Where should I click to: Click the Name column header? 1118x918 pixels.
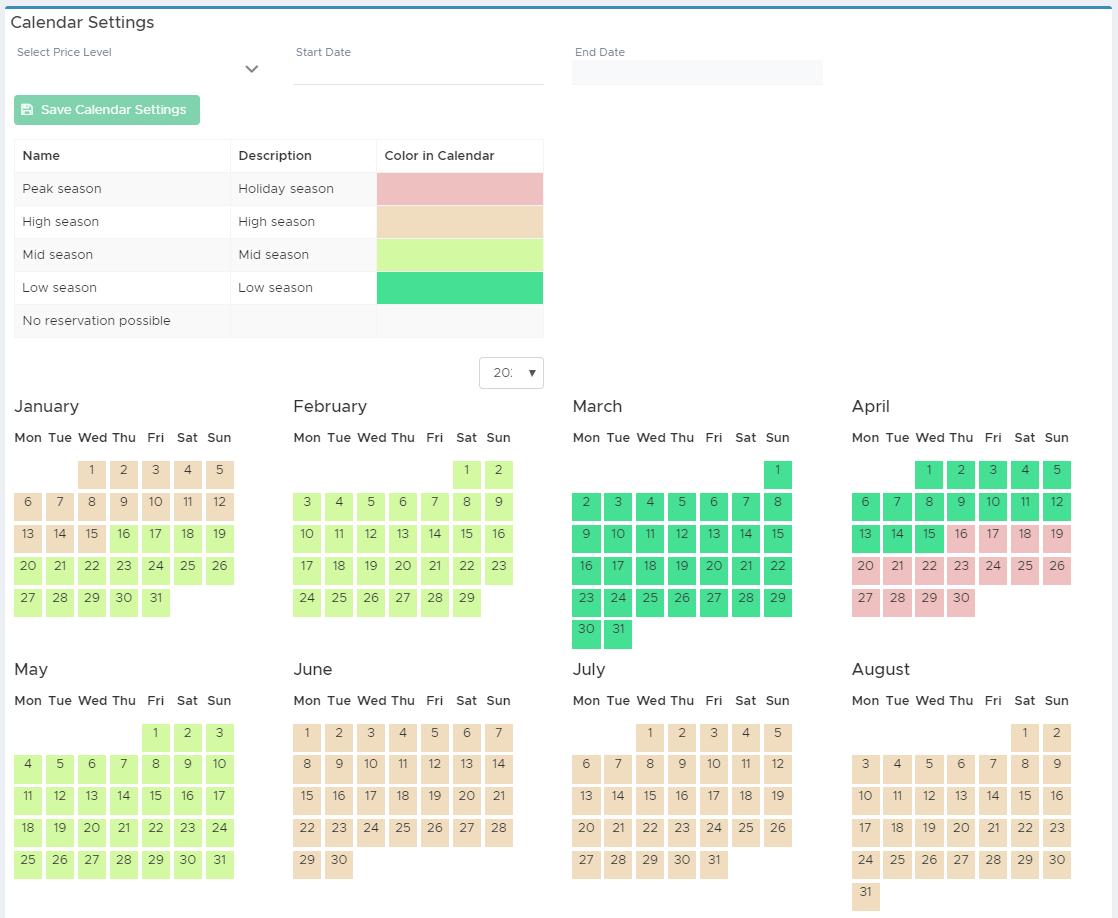(122, 155)
